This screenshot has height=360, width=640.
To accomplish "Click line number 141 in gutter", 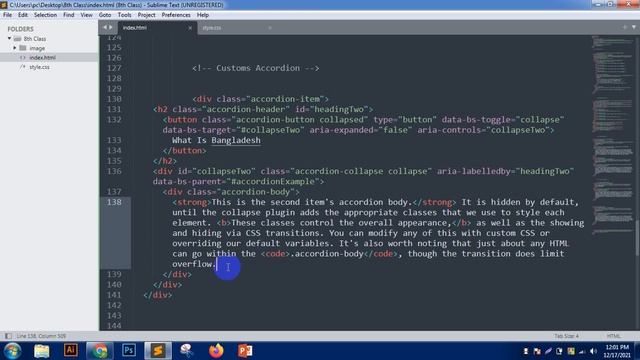I will tap(114, 295).
